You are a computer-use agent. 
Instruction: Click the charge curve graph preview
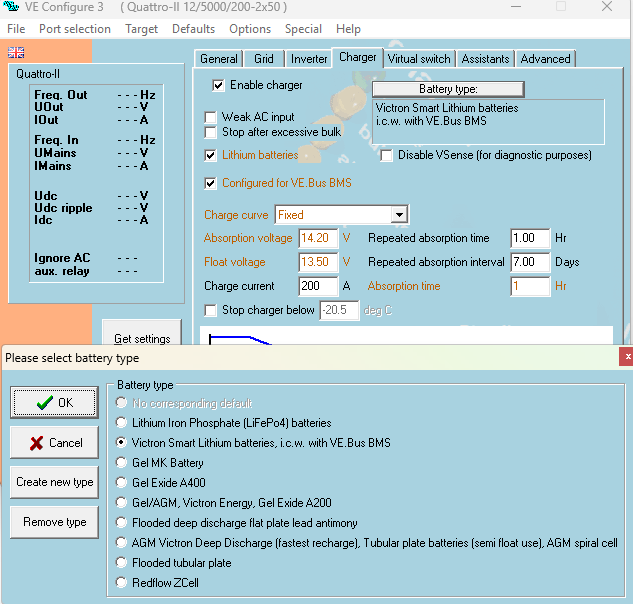[406, 336]
